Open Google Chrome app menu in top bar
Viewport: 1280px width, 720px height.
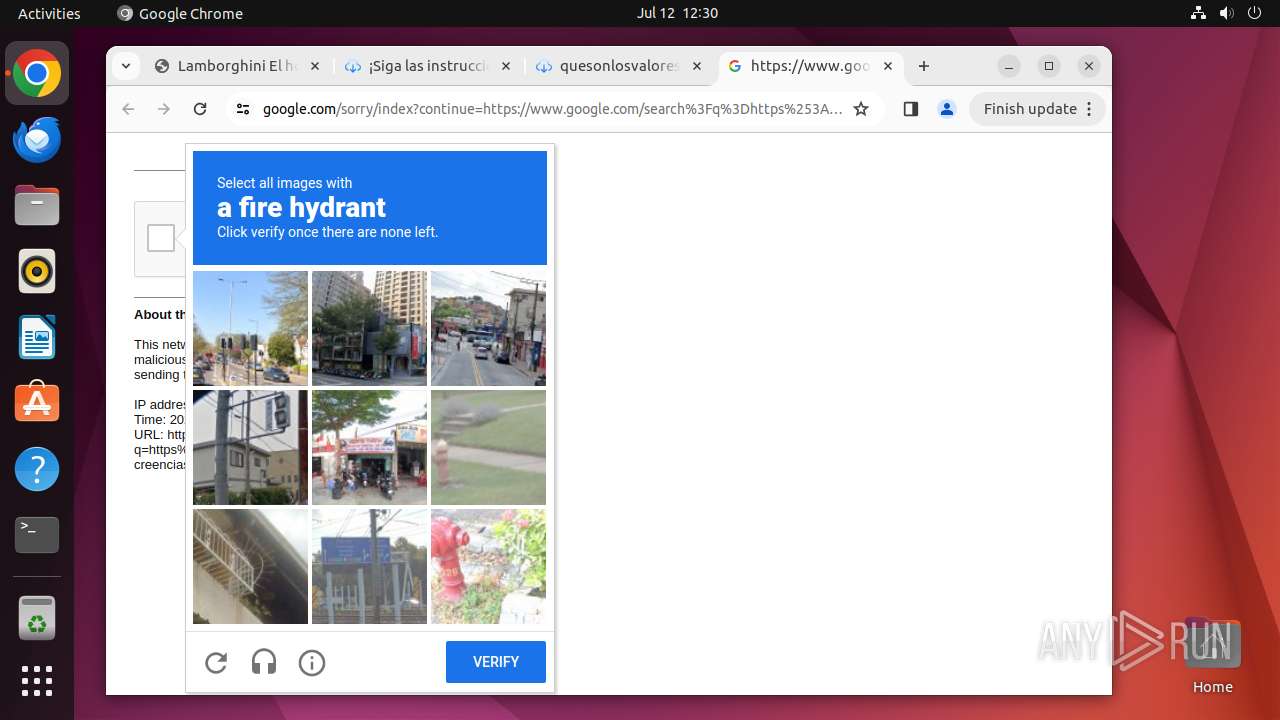click(180, 13)
